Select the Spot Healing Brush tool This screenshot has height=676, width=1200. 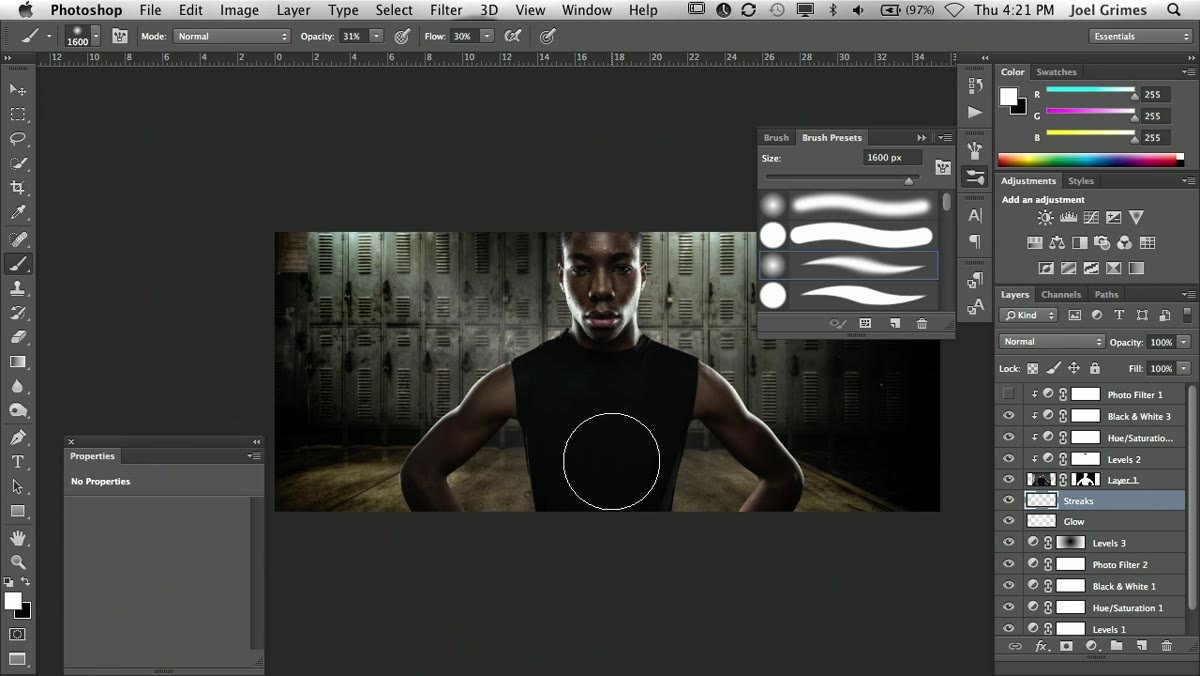18,239
